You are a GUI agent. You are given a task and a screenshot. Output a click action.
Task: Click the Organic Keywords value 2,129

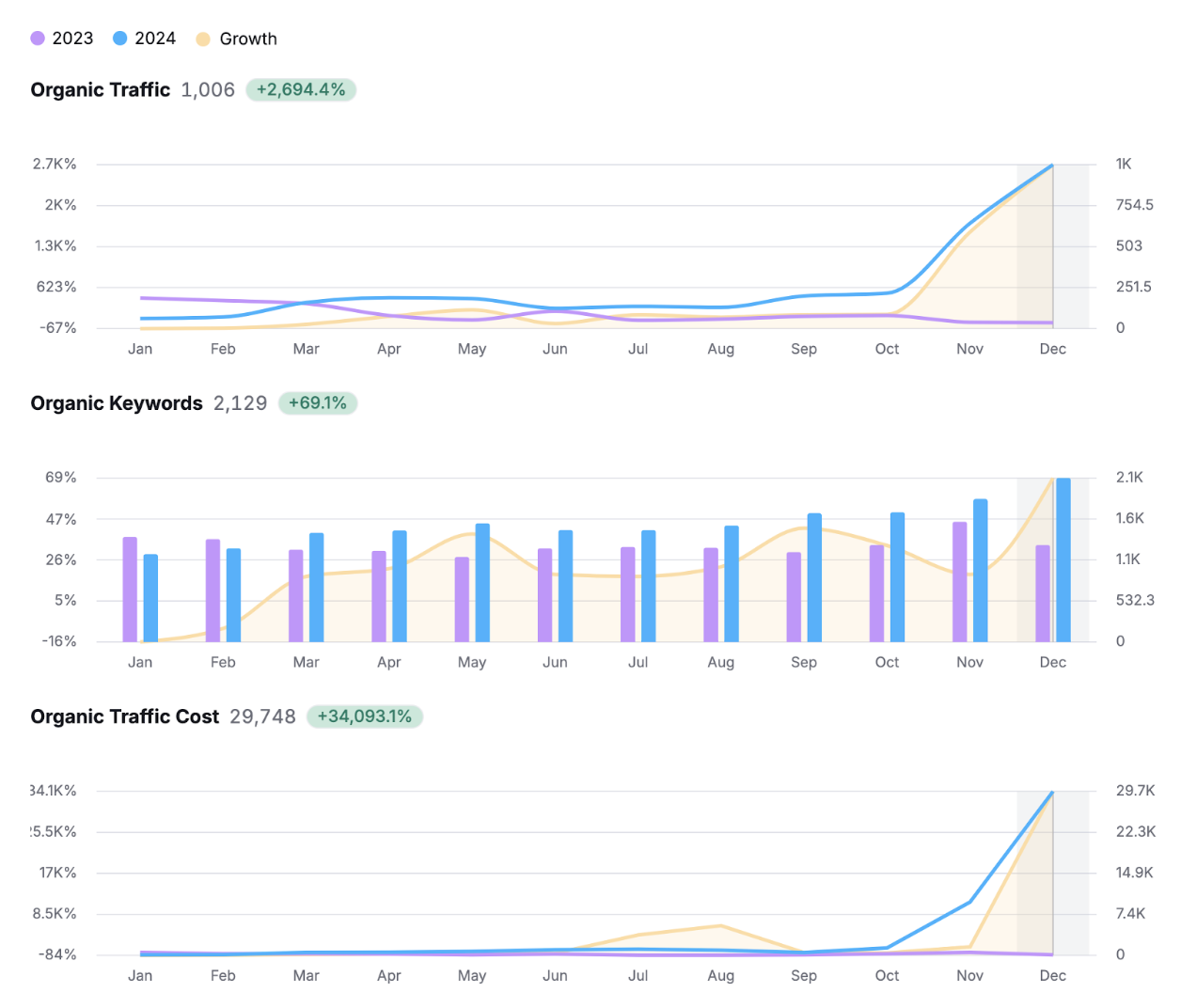240,403
